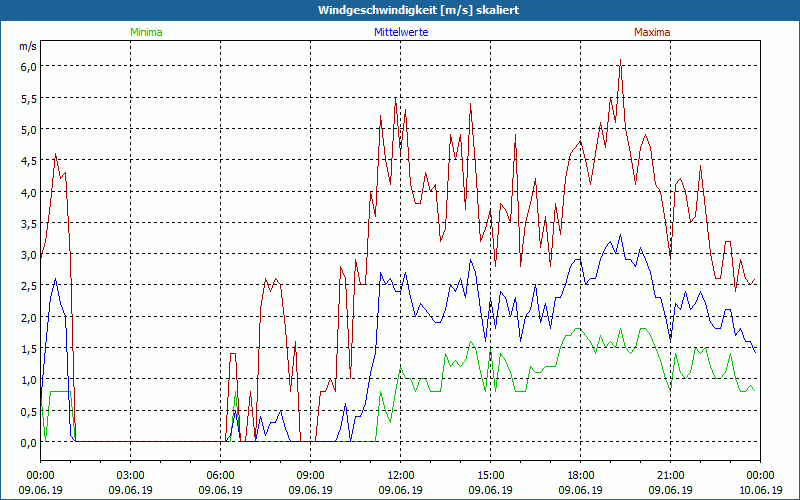Click the 21:00 time label on x-axis
Image resolution: width=800 pixels, height=500 pixels.
[x=670, y=476]
